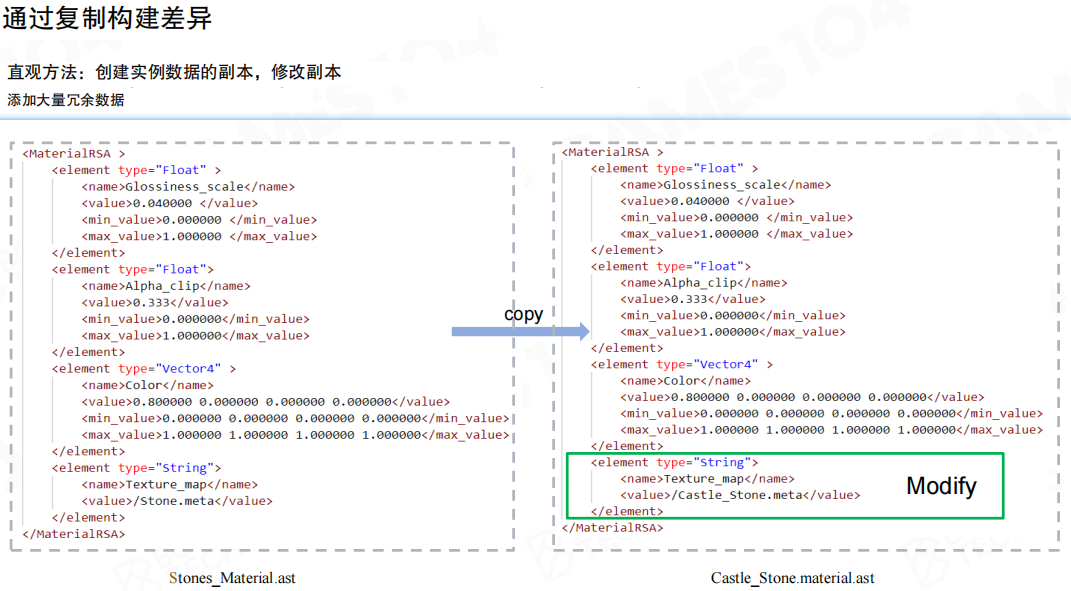Click the /Castle_Stone.meta value line
Viewport: 1071px width, 591px height.
[740, 495]
